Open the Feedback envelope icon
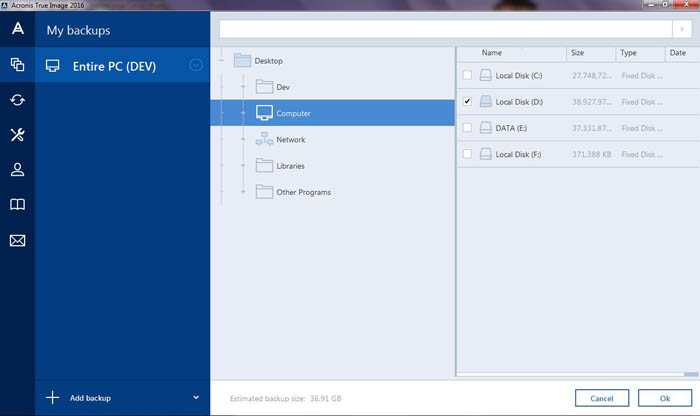 17,241
